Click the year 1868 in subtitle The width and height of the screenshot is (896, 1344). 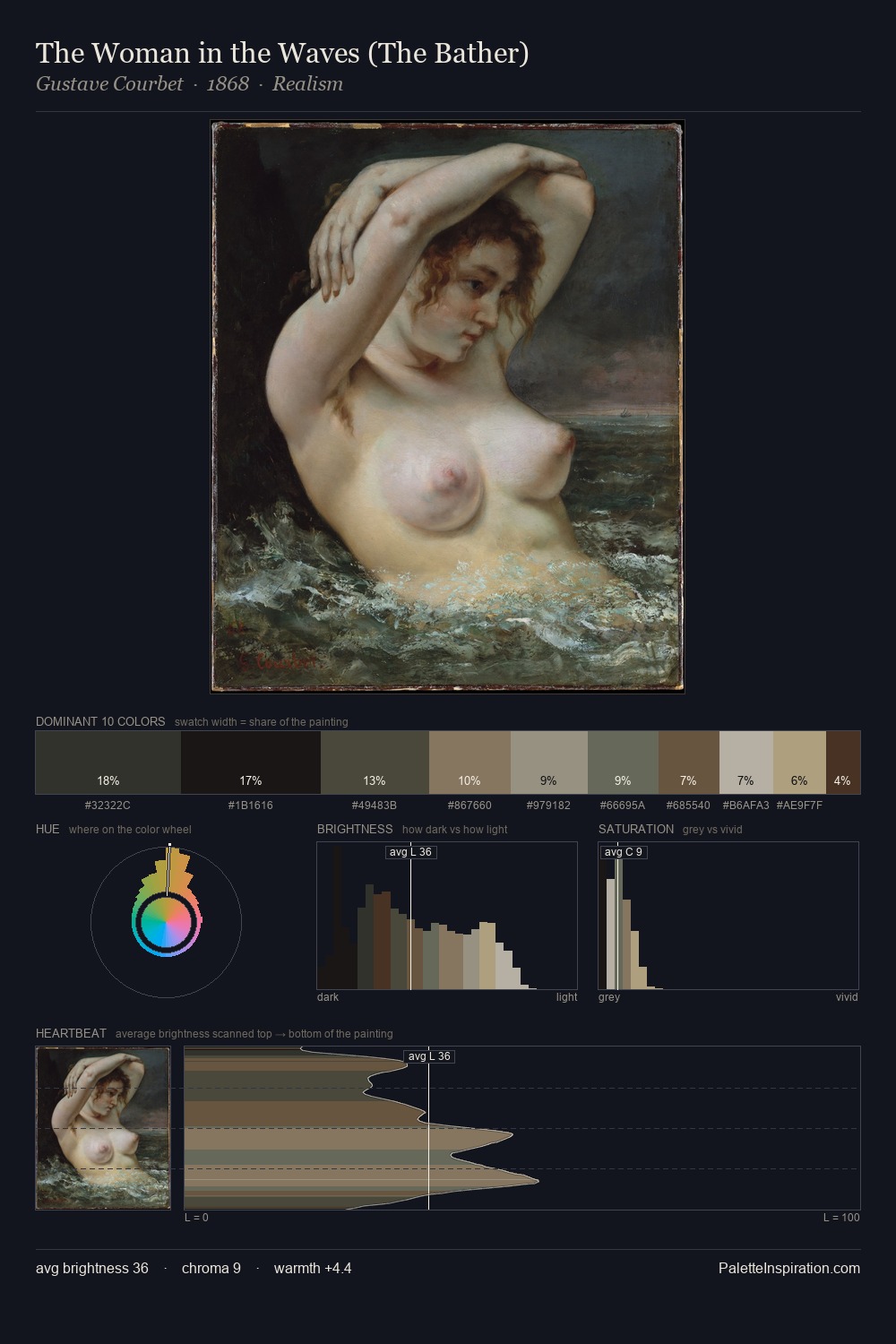(x=228, y=84)
